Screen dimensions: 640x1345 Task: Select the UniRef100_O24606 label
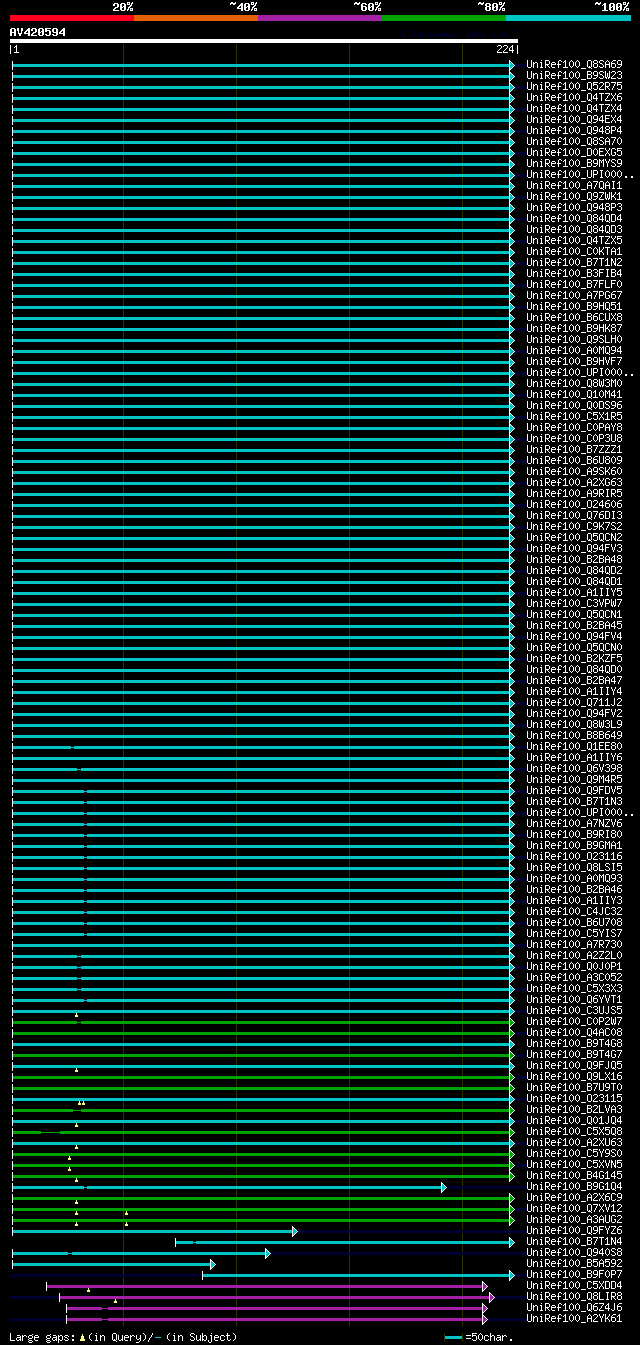click(574, 504)
